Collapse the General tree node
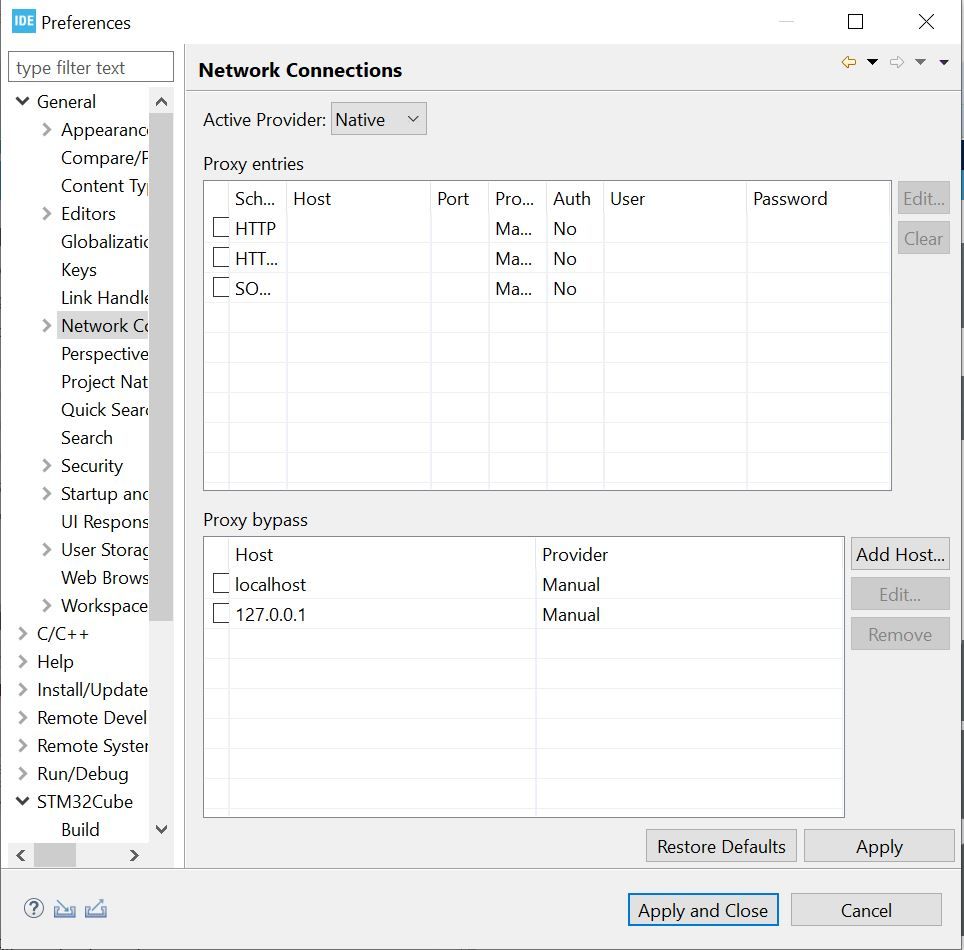Image resolution: width=964 pixels, height=950 pixels. 23,101
